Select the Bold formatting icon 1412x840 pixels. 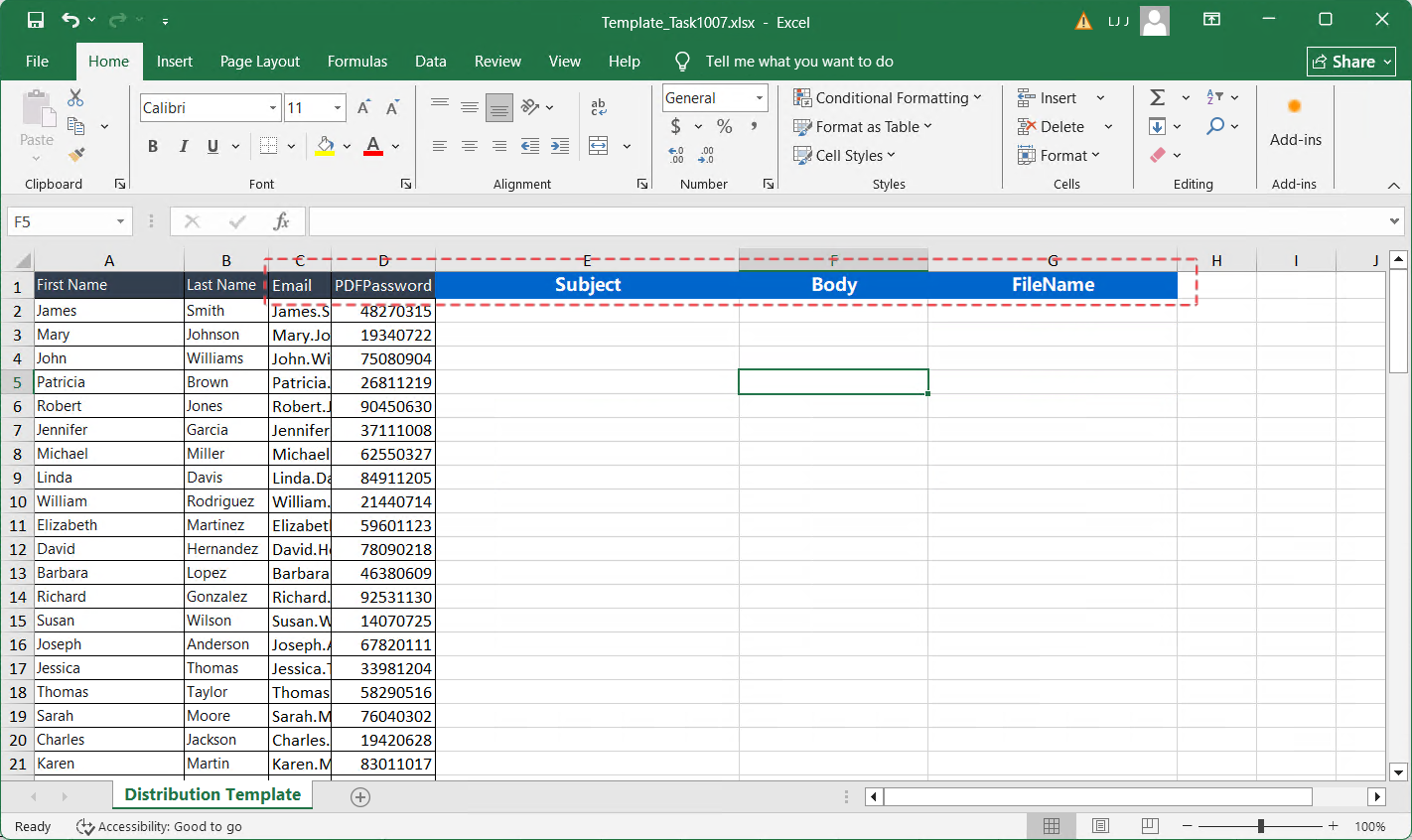pyautogui.click(x=152, y=146)
